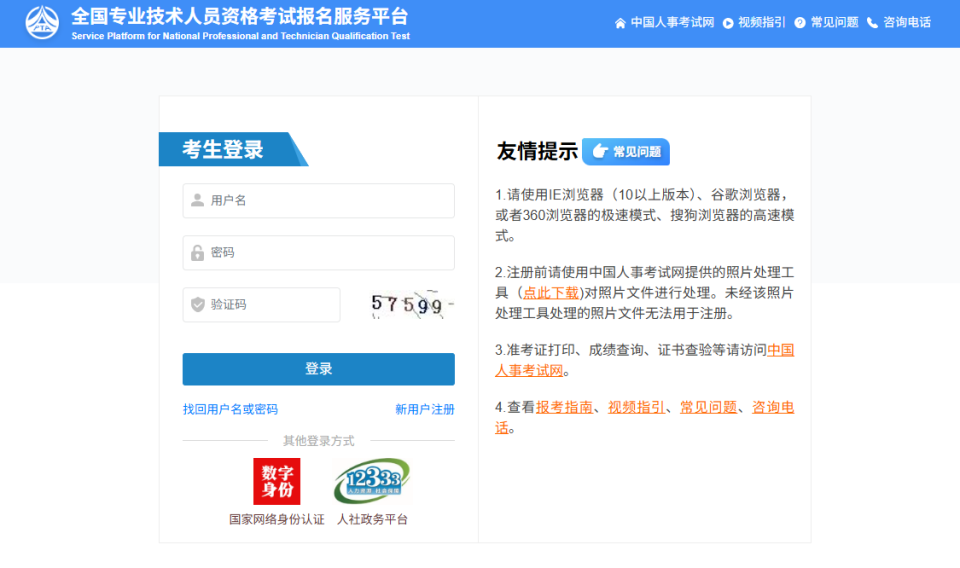Screen dimensions: 960x568
Task: Click the question mark icon beside 常见问题
Action: [x=800, y=23]
